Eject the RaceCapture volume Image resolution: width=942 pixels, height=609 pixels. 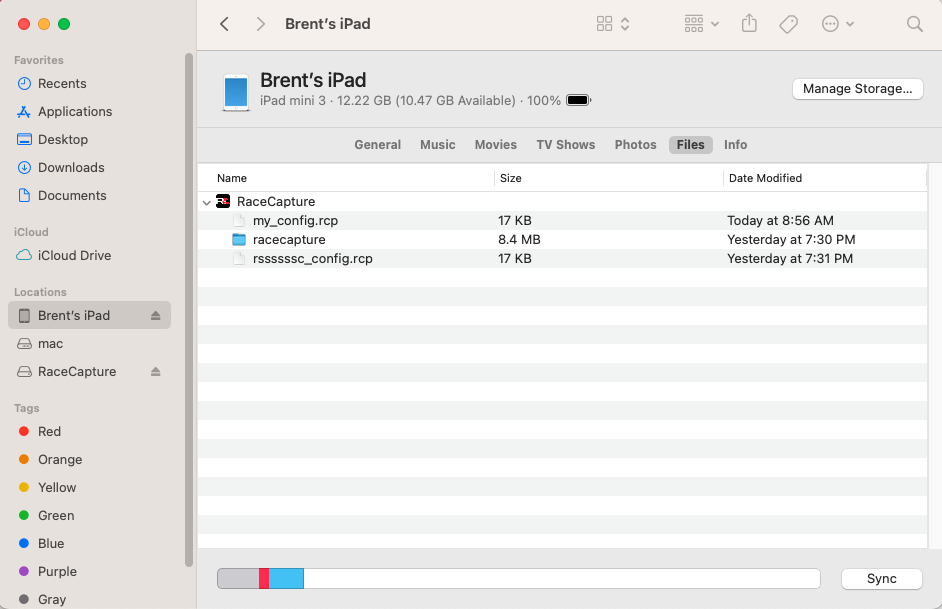pos(156,372)
